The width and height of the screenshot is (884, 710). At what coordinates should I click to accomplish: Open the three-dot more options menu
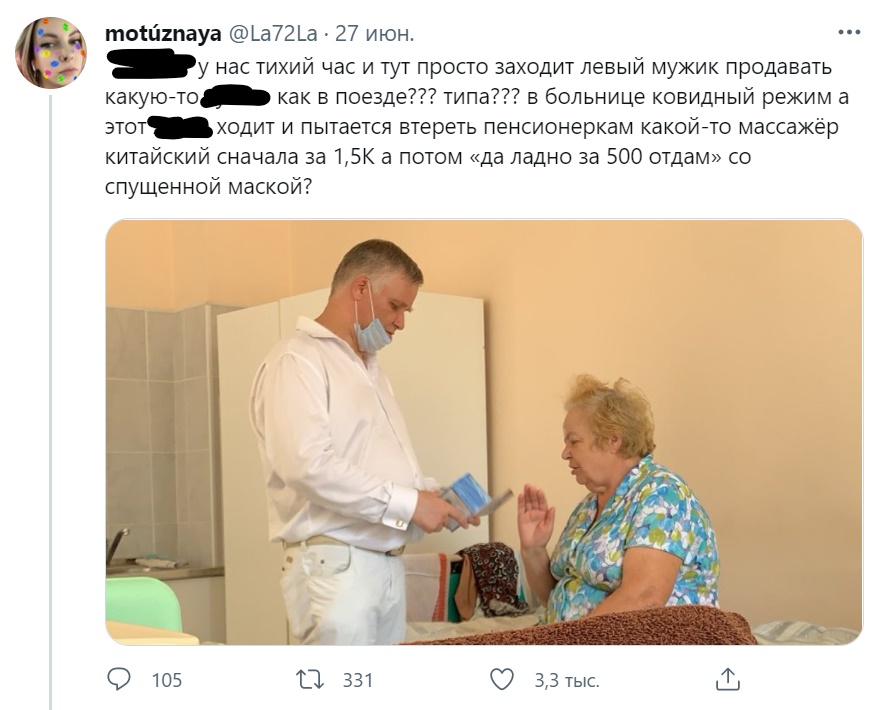coord(849,33)
